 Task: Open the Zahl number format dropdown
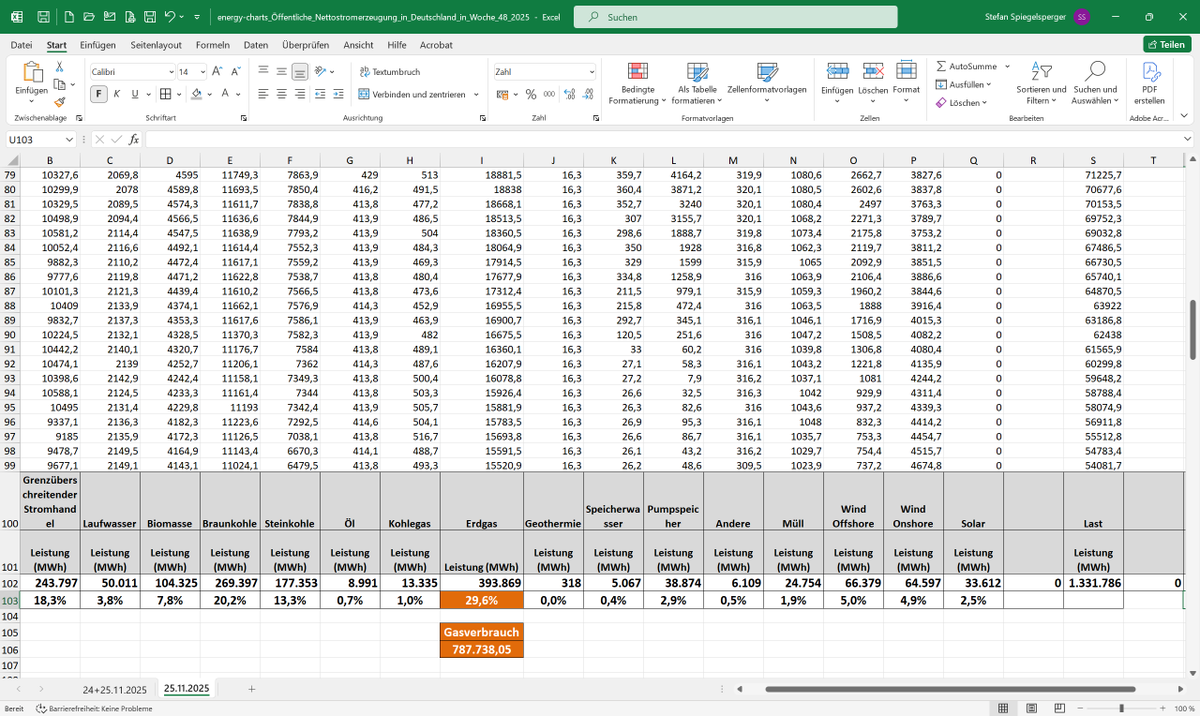(591, 72)
